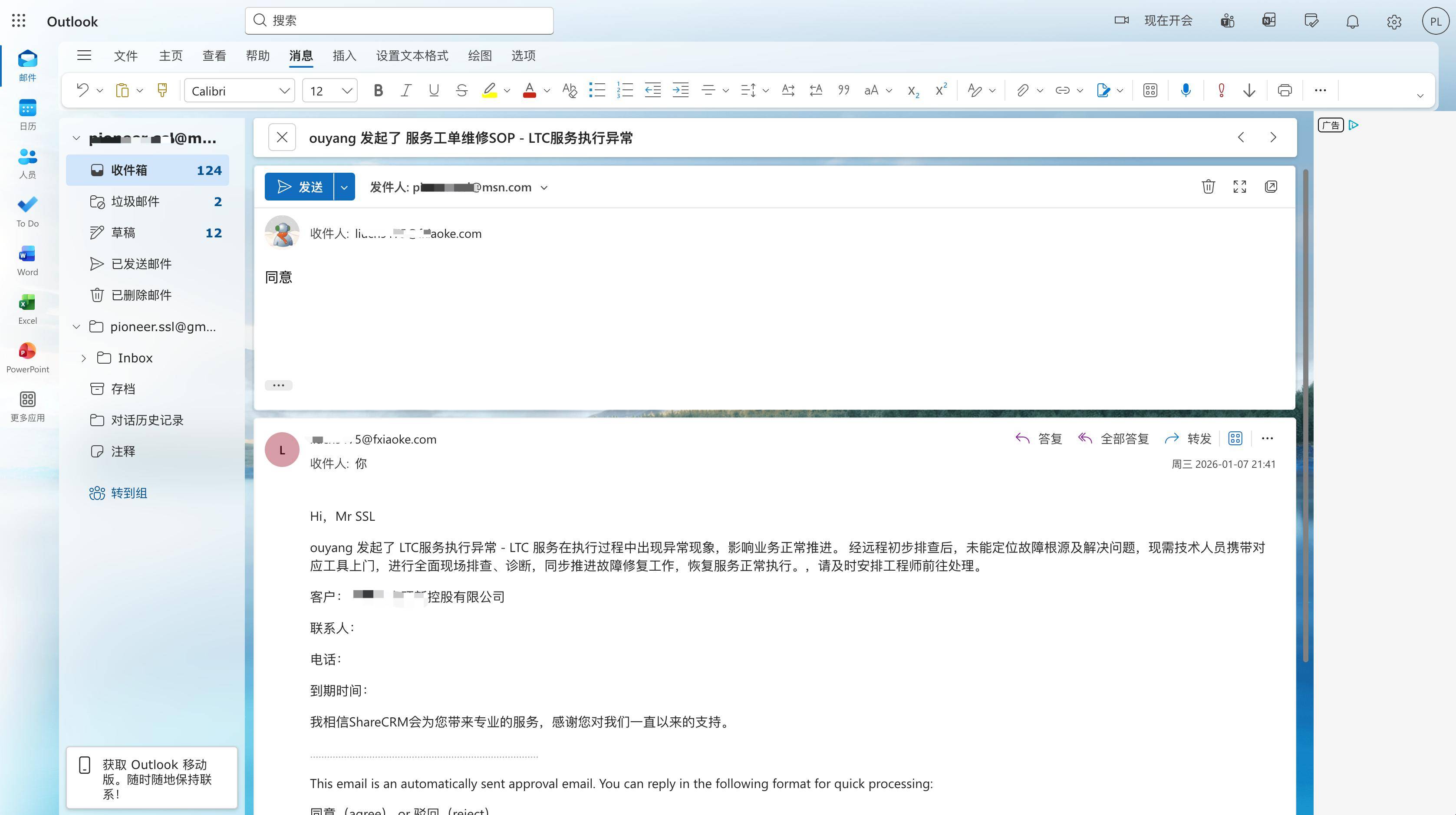The width and height of the screenshot is (1456, 815).
Task: Open the Send options dropdown arrow
Action: point(344,187)
